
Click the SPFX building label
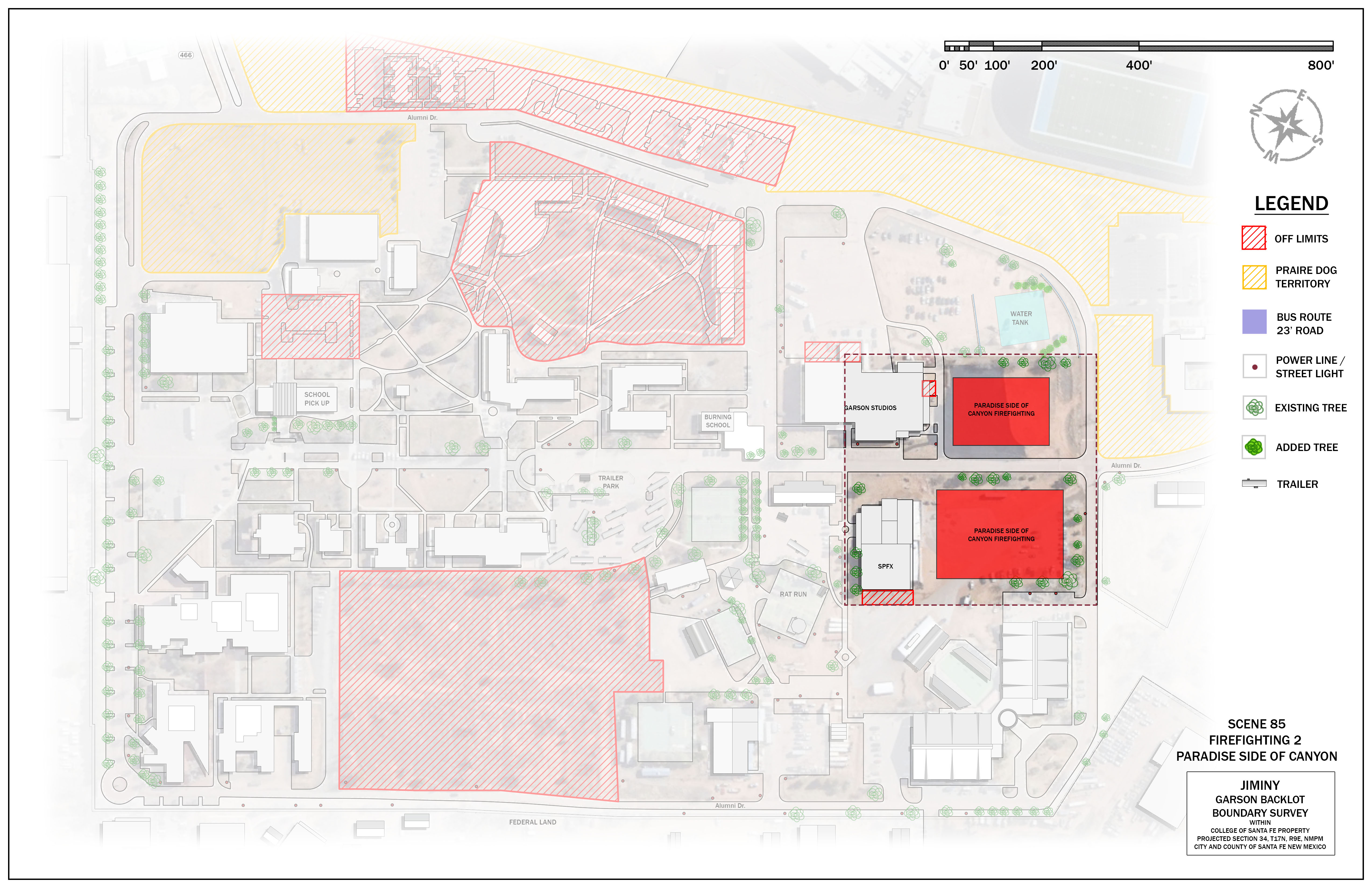coord(885,566)
